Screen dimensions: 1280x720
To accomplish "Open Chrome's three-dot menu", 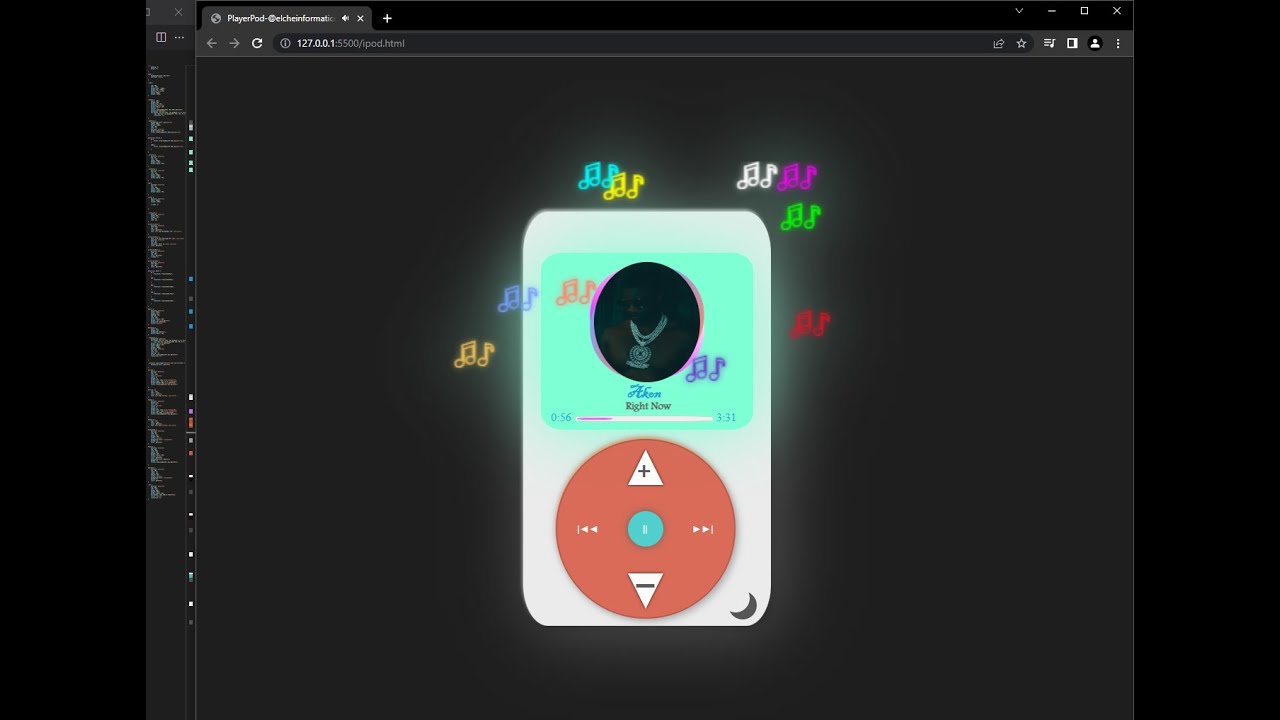I will 1118,43.
